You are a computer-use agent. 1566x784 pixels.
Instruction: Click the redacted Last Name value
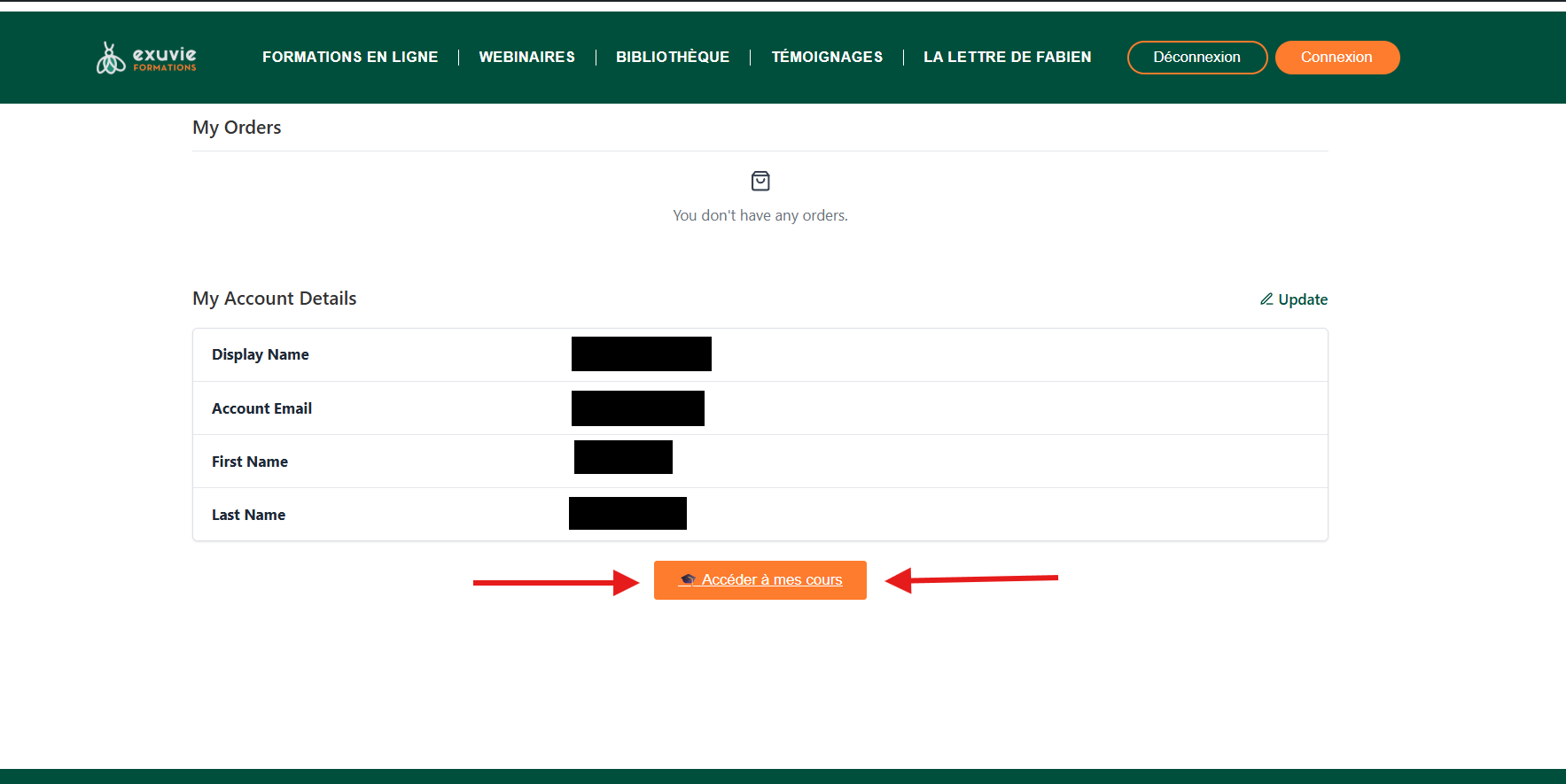[627, 514]
